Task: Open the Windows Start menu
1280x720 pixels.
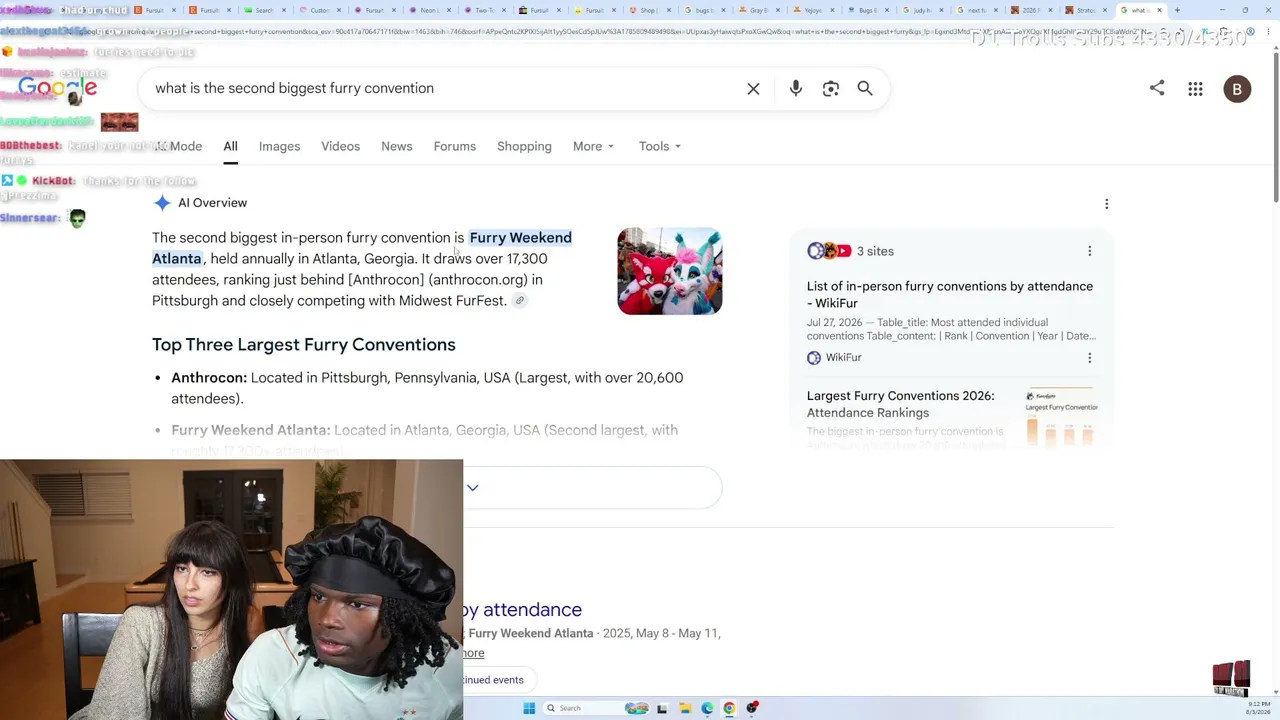Action: [529, 708]
